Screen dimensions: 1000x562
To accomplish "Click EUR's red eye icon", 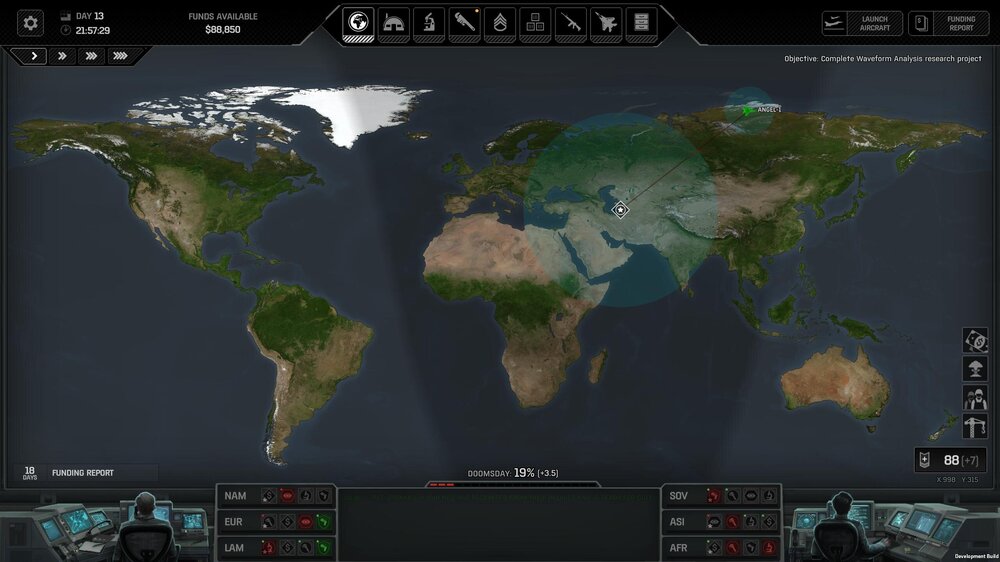I will [305, 522].
